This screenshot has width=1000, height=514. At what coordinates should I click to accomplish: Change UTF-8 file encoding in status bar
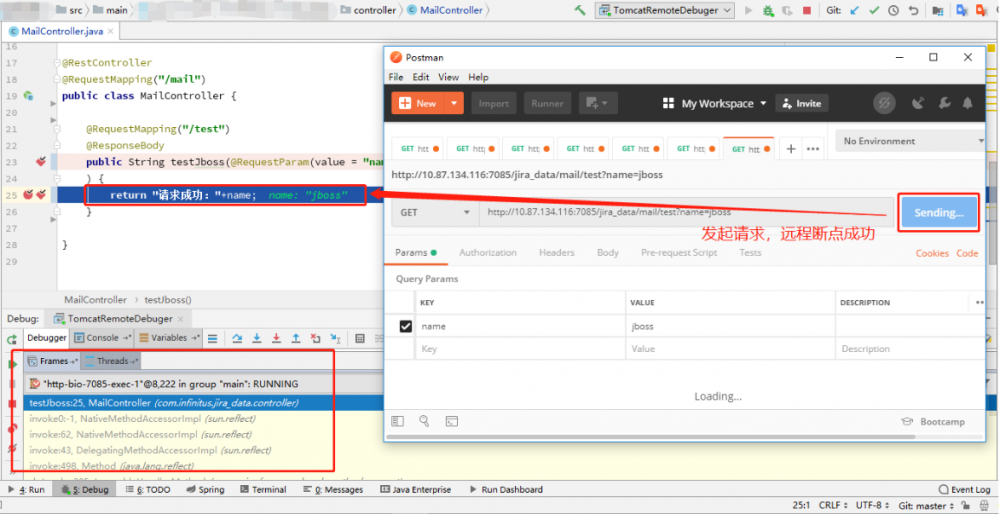872,506
